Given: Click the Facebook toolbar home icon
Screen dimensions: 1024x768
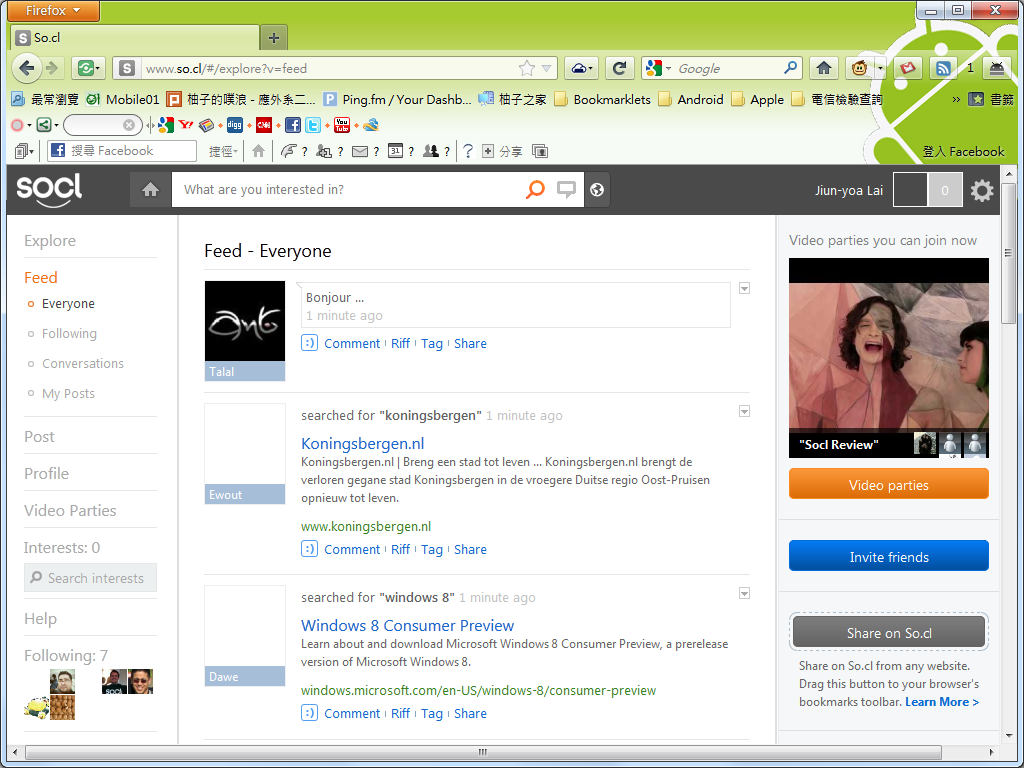Looking at the screenshot, I should [259, 151].
